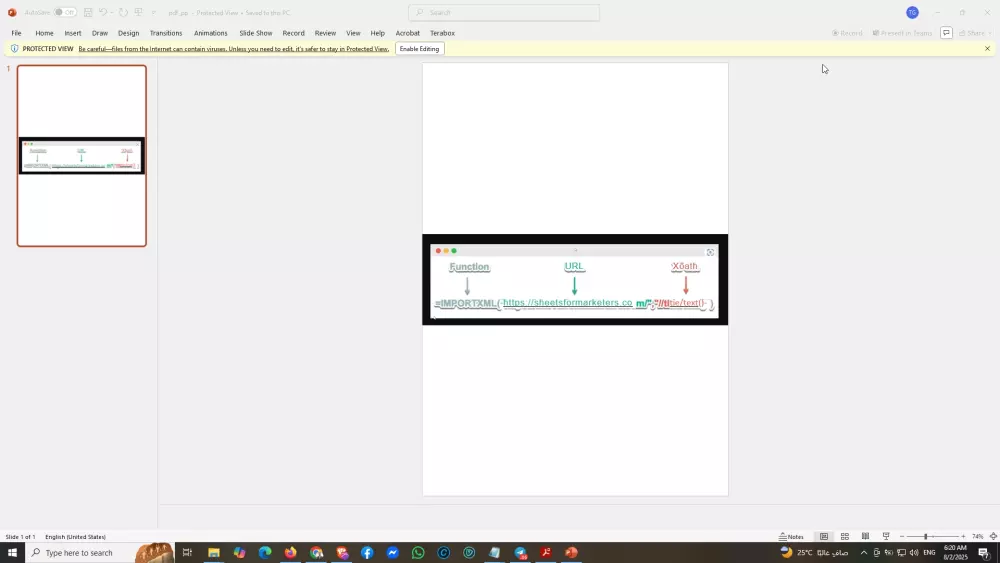1000x563 pixels.
Task: Click the zoom out minus button
Action: 902,537
